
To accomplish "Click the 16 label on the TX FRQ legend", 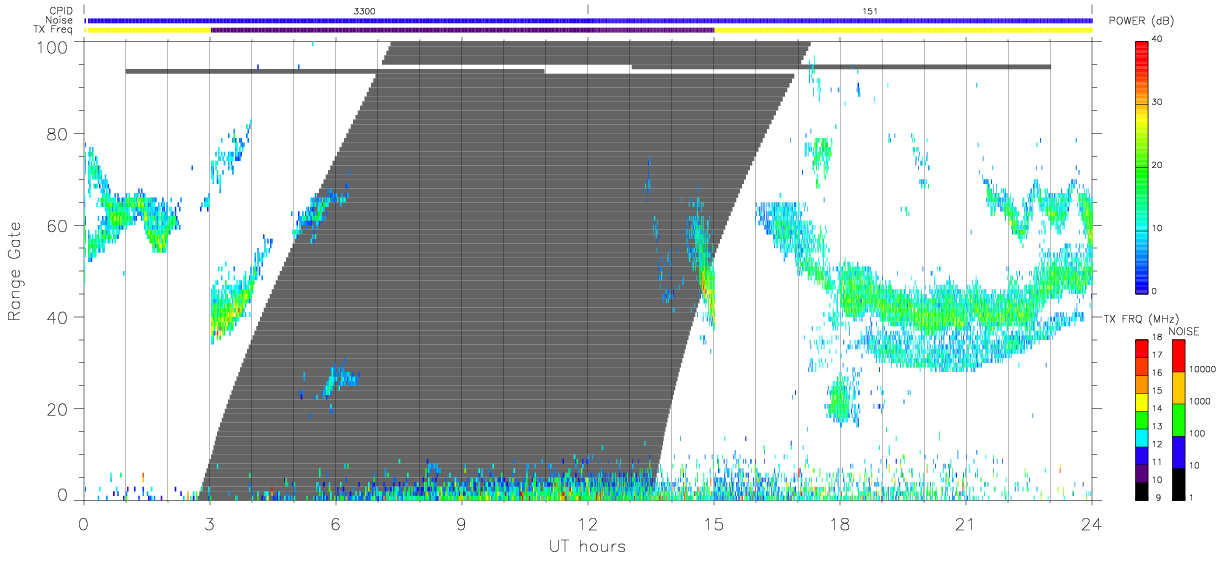I will [1157, 374].
